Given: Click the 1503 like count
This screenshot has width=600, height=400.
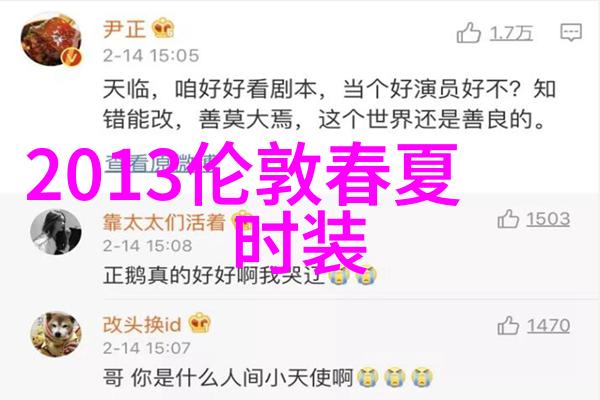Looking at the screenshot, I should 548,219.
